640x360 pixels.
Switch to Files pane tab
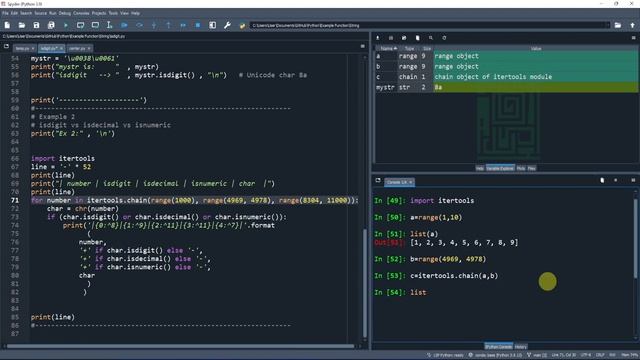[x=531, y=168]
